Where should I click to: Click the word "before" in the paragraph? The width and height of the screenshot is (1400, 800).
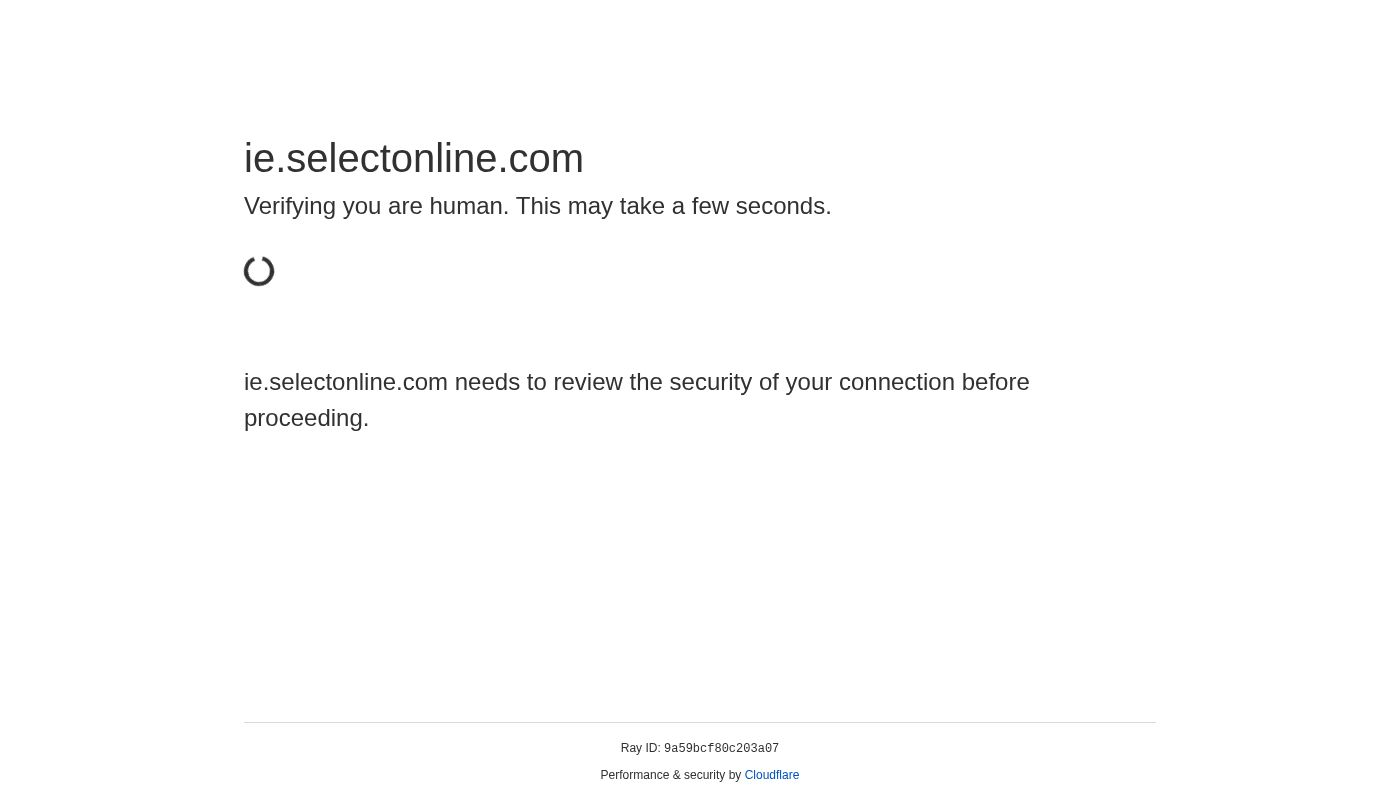[x=995, y=382]
